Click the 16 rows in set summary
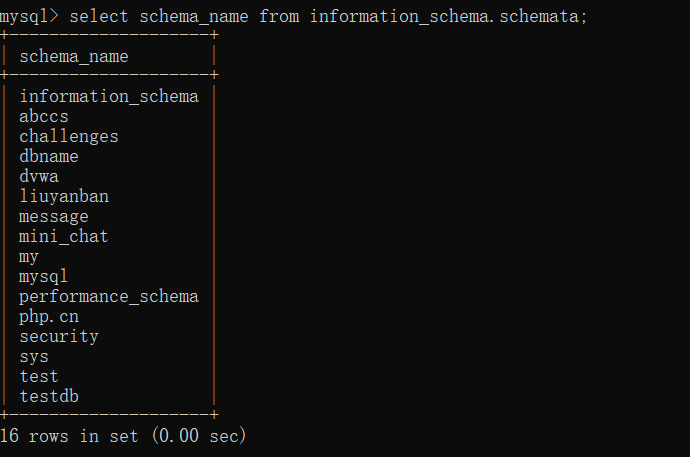 coord(123,436)
